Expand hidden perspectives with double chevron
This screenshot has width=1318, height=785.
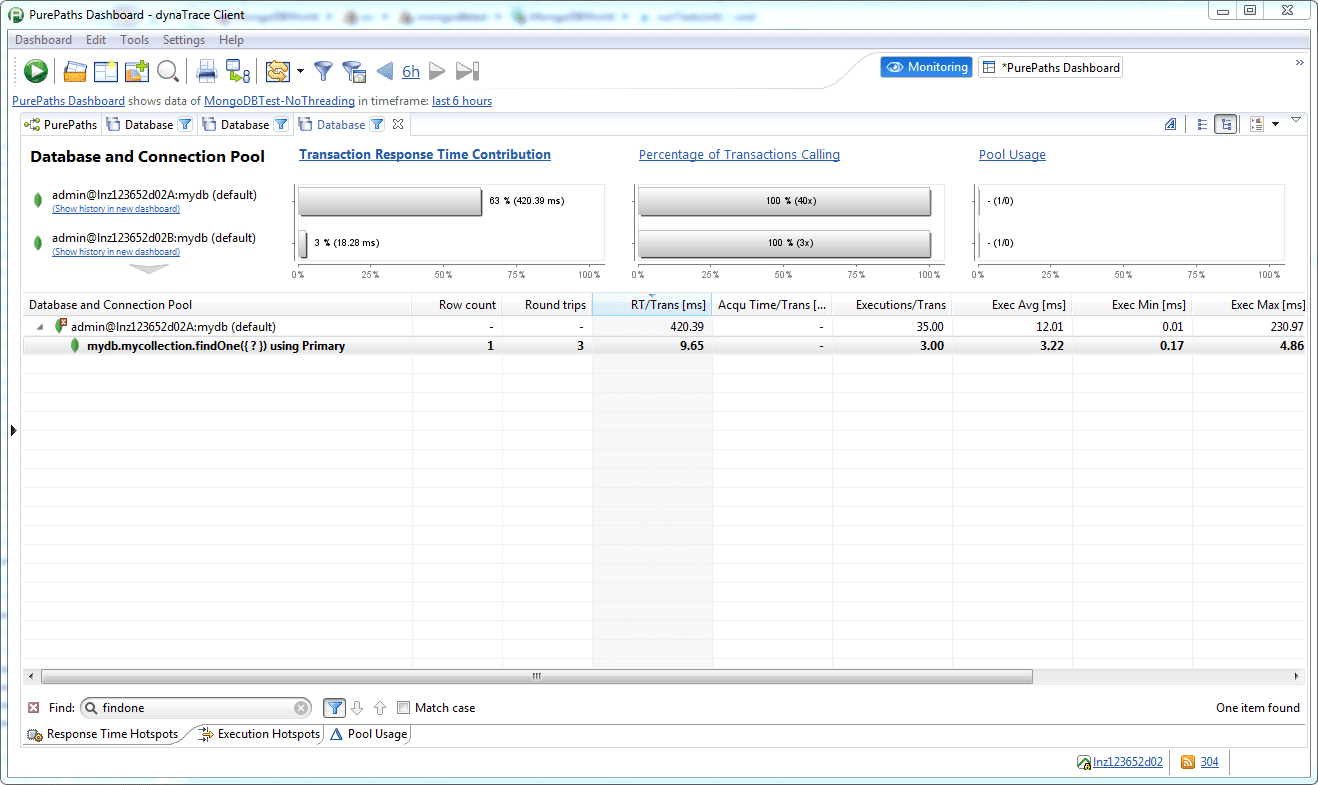[1300, 62]
